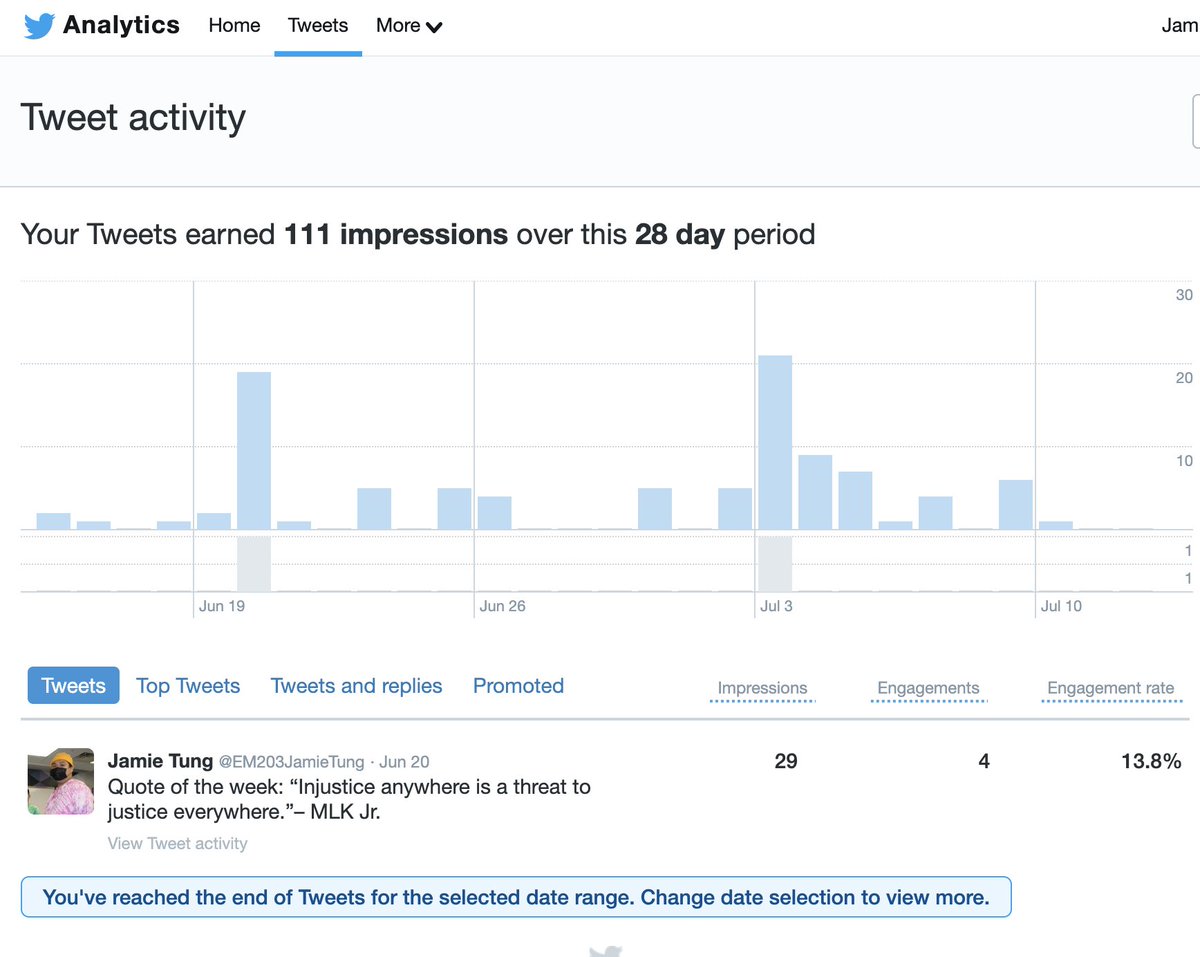Sort by Impressions column header

pos(762,688)
